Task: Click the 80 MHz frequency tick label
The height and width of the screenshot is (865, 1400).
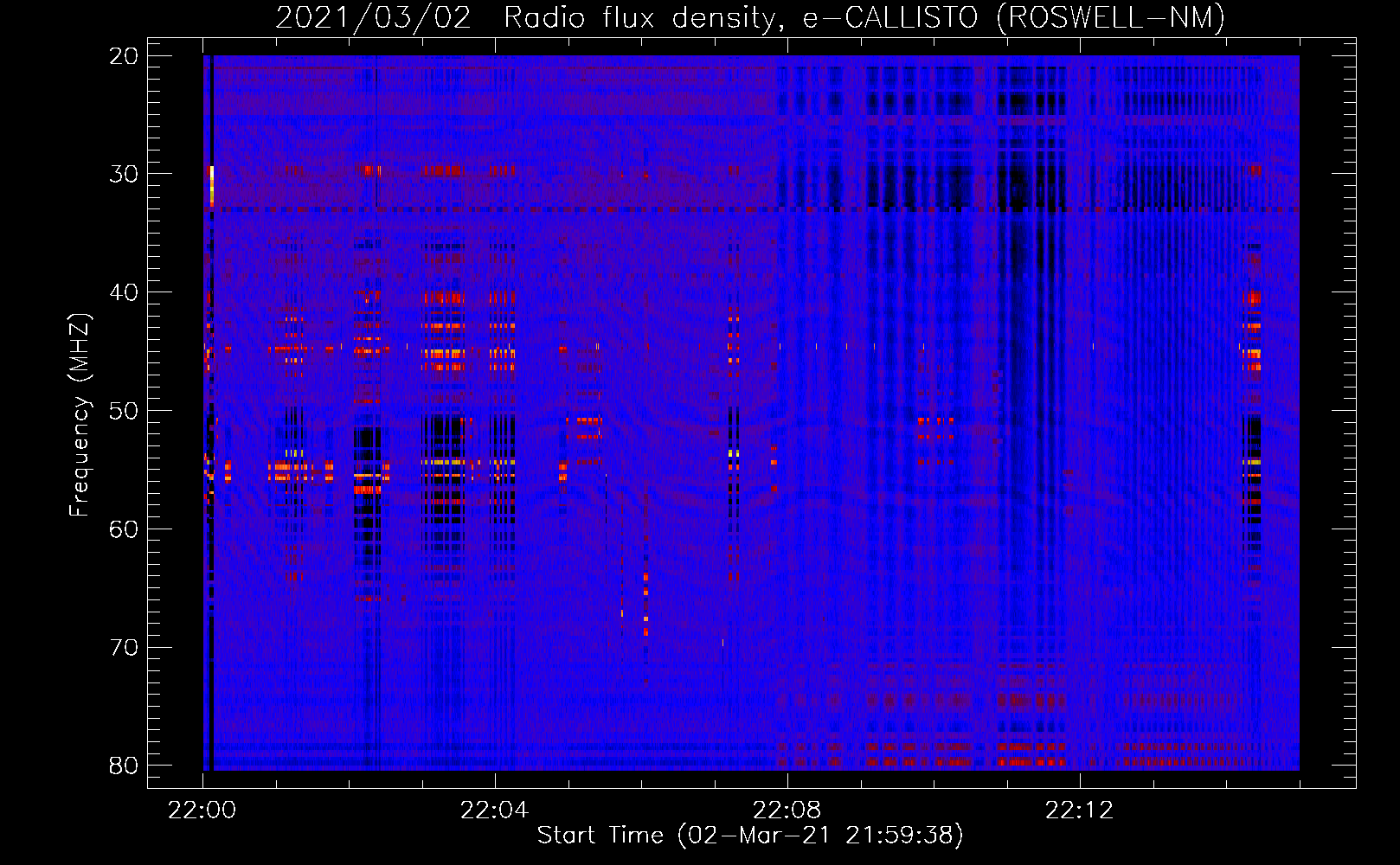Action: coord(125,766)
